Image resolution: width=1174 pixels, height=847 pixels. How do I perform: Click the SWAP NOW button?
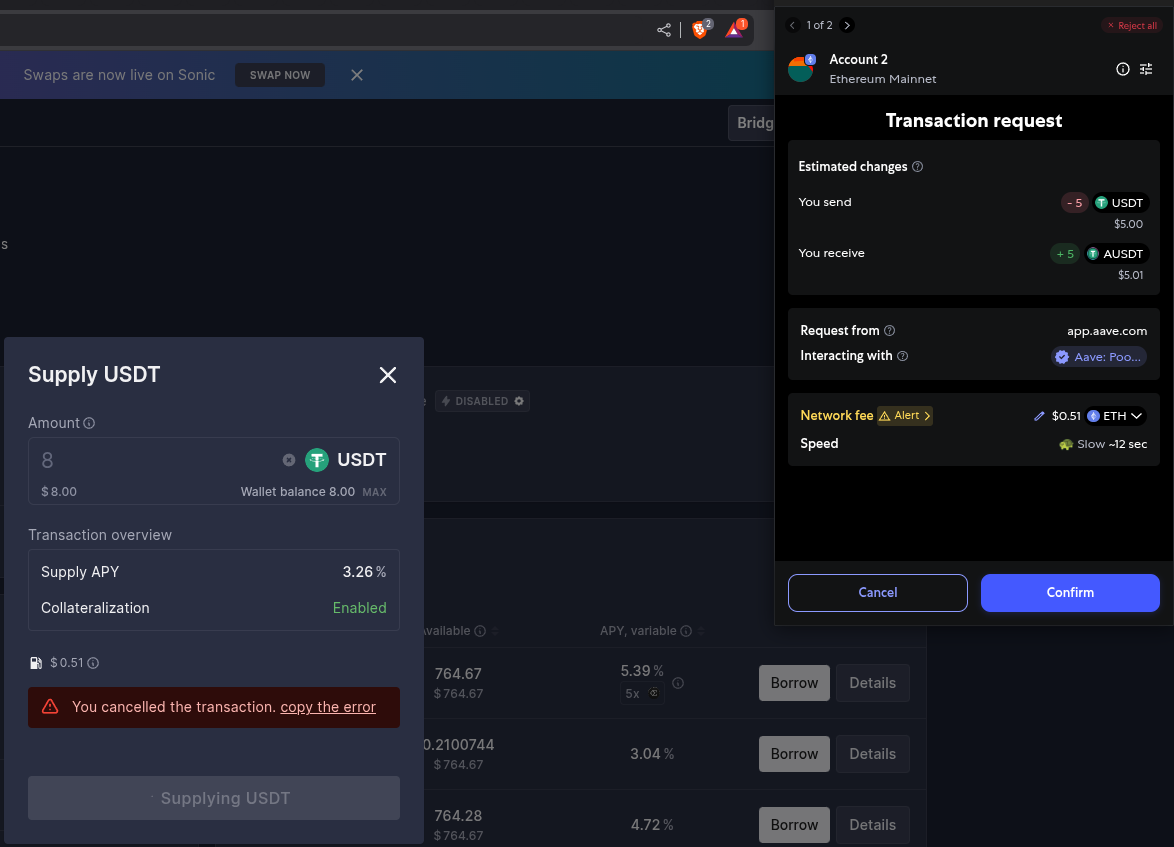coord(280,75)
